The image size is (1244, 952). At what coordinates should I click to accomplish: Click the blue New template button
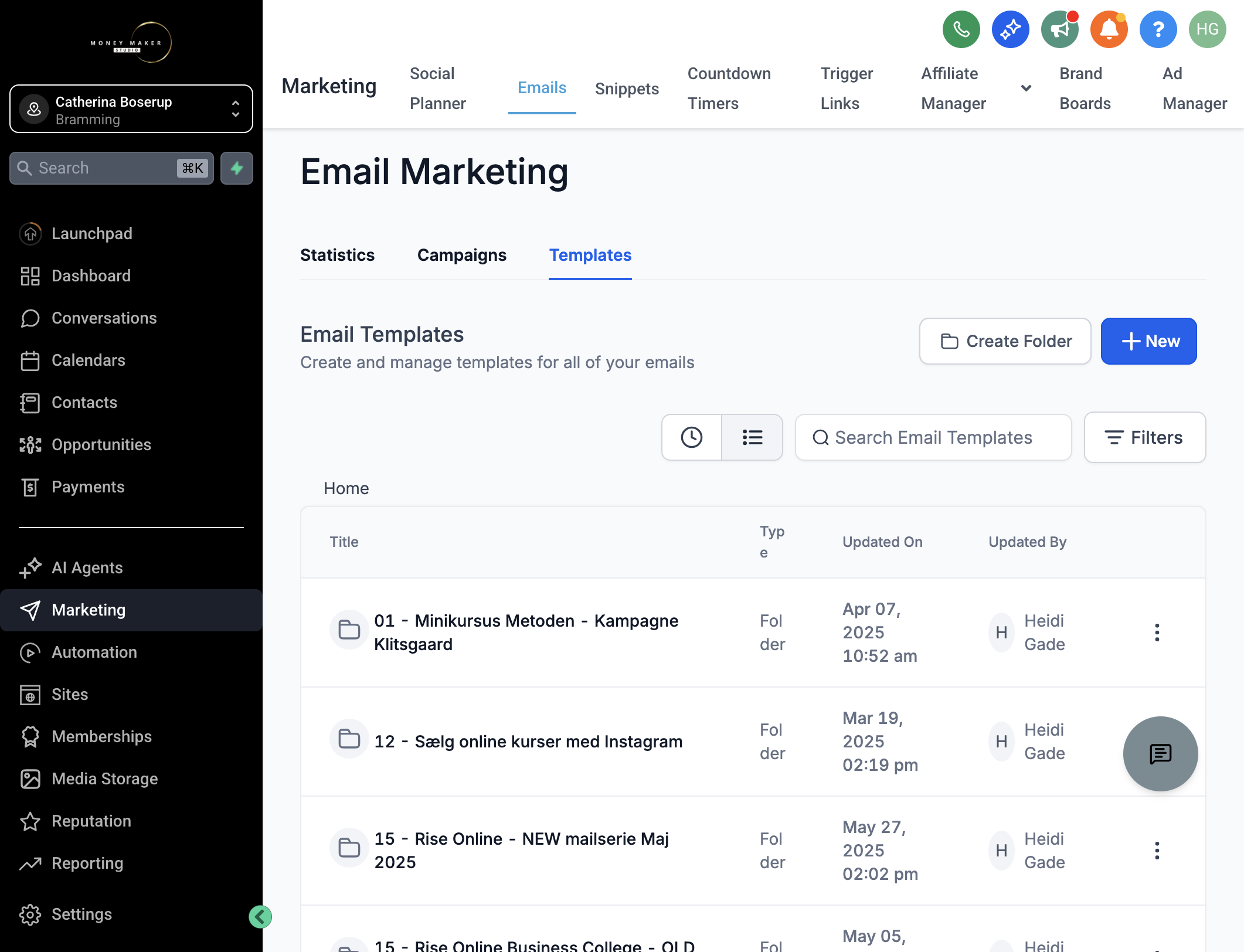(x=1148, y=341)
